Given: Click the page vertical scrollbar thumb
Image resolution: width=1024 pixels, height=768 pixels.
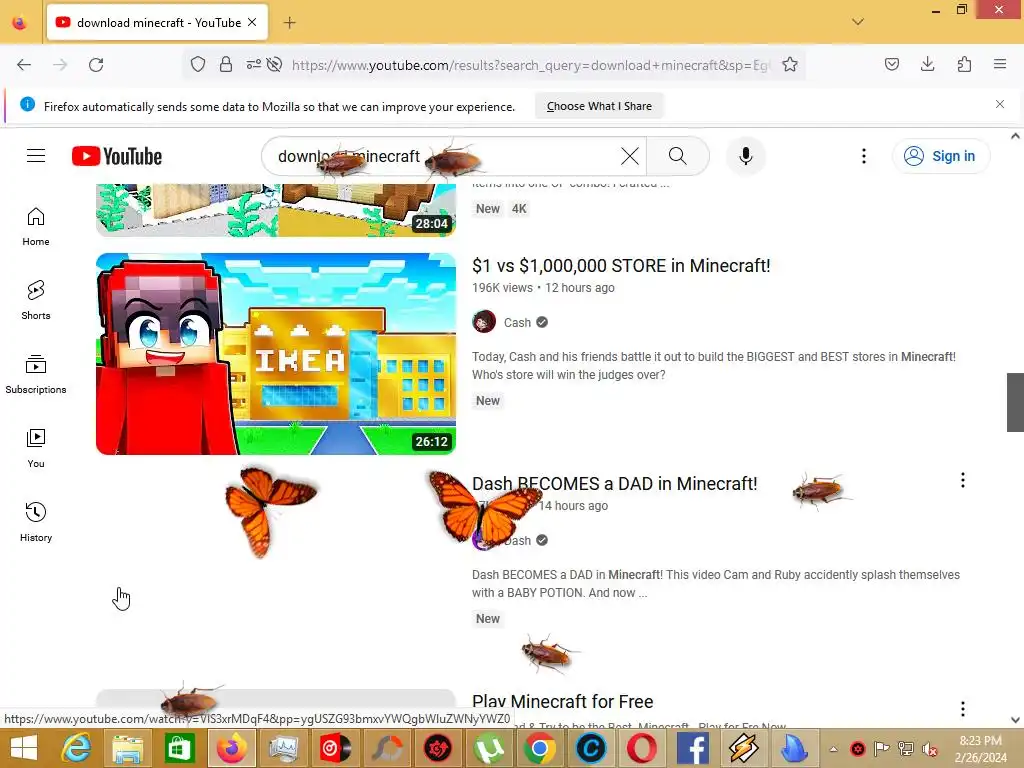Looking at the screenshot, I should coord(1015,402).
